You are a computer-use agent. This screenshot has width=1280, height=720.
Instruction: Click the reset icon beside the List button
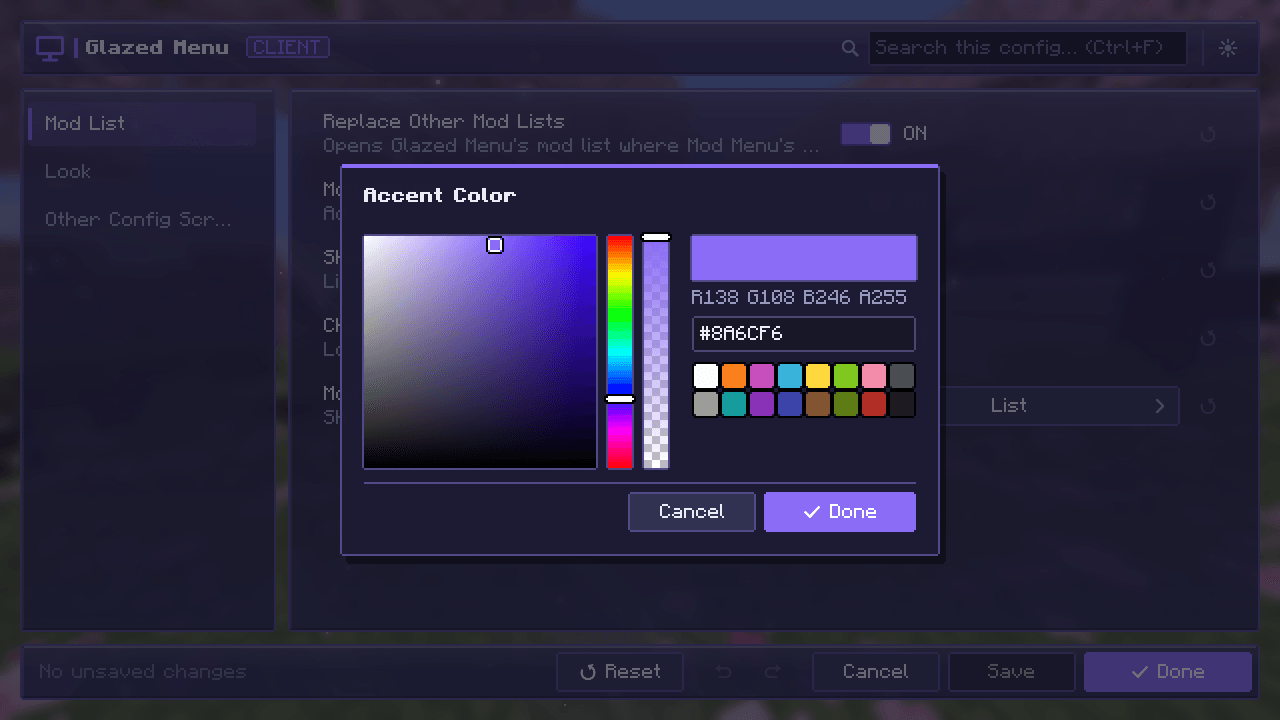[1208, 406]
